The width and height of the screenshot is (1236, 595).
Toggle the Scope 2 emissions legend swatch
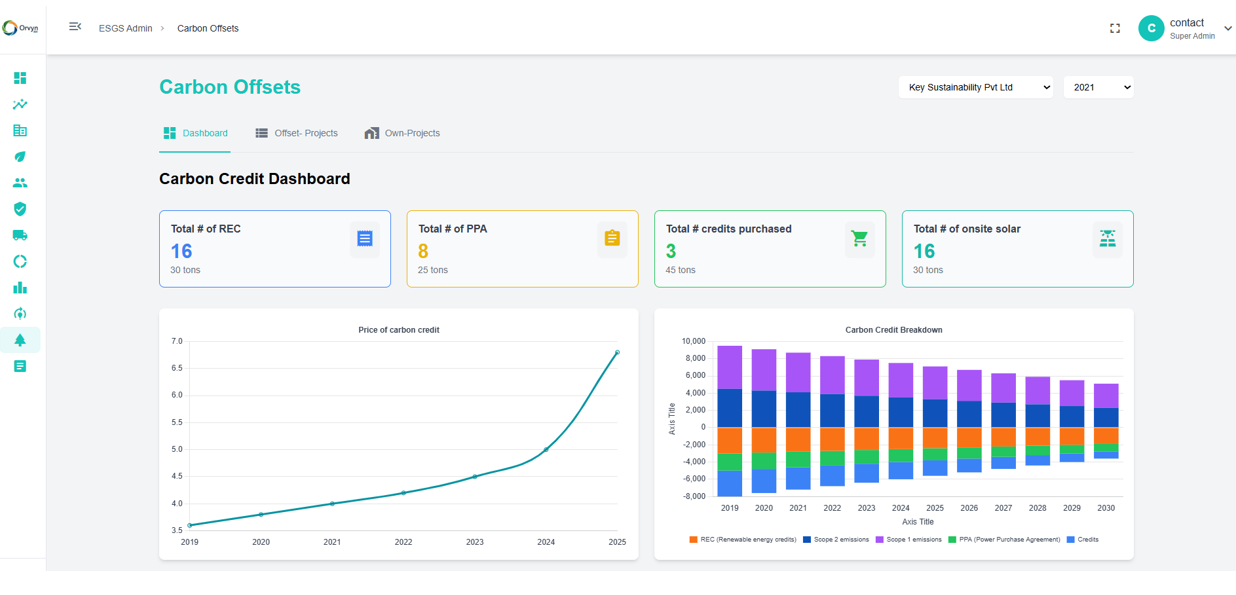pyautogui.click(x=806, y=540)
